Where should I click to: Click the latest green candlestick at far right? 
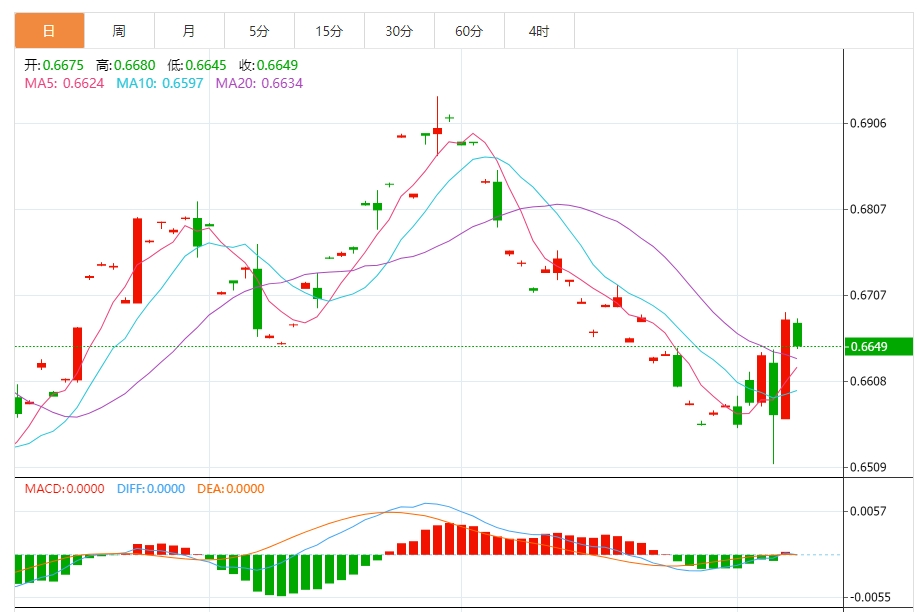tap(797, 334)
